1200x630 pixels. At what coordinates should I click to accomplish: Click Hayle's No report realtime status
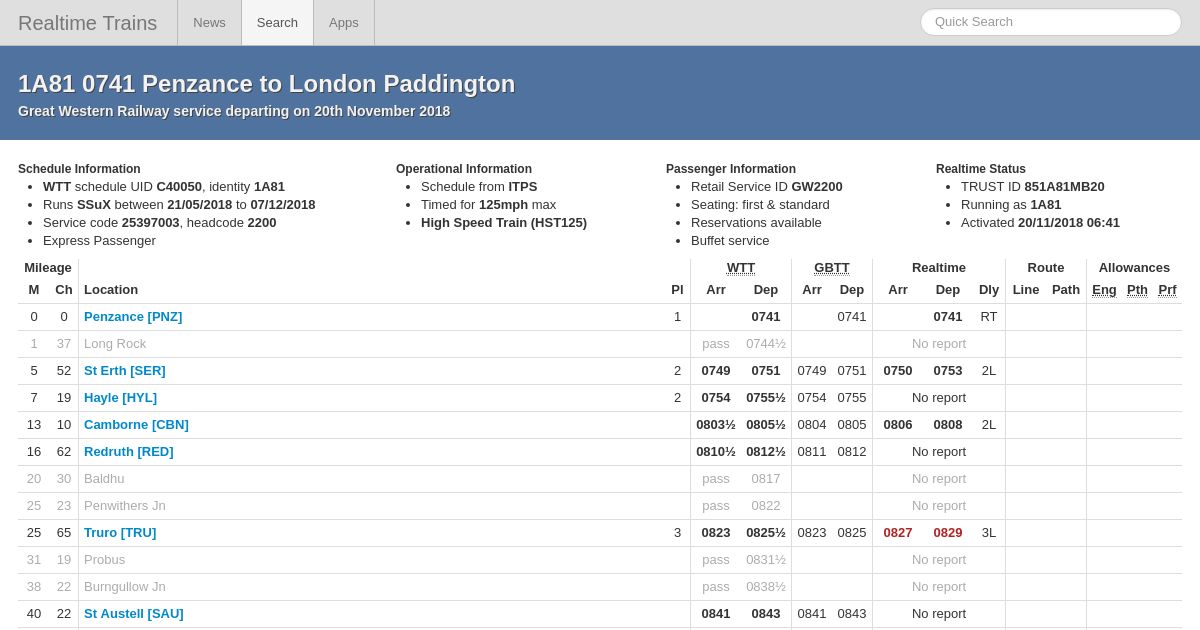[939, 398]
